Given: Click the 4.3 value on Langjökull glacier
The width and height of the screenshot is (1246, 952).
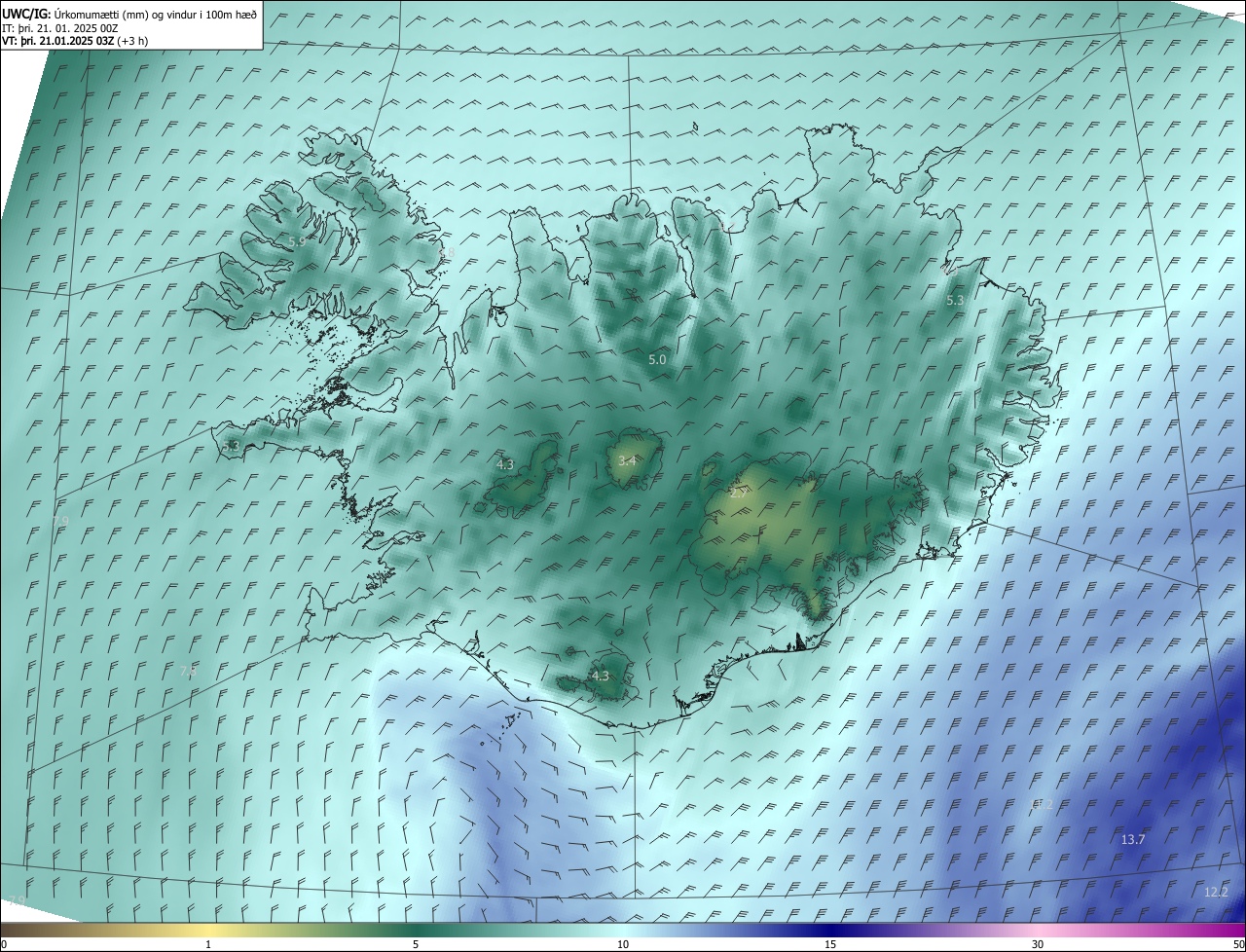Looking at the screenshot, I should (x=505, y=465).
